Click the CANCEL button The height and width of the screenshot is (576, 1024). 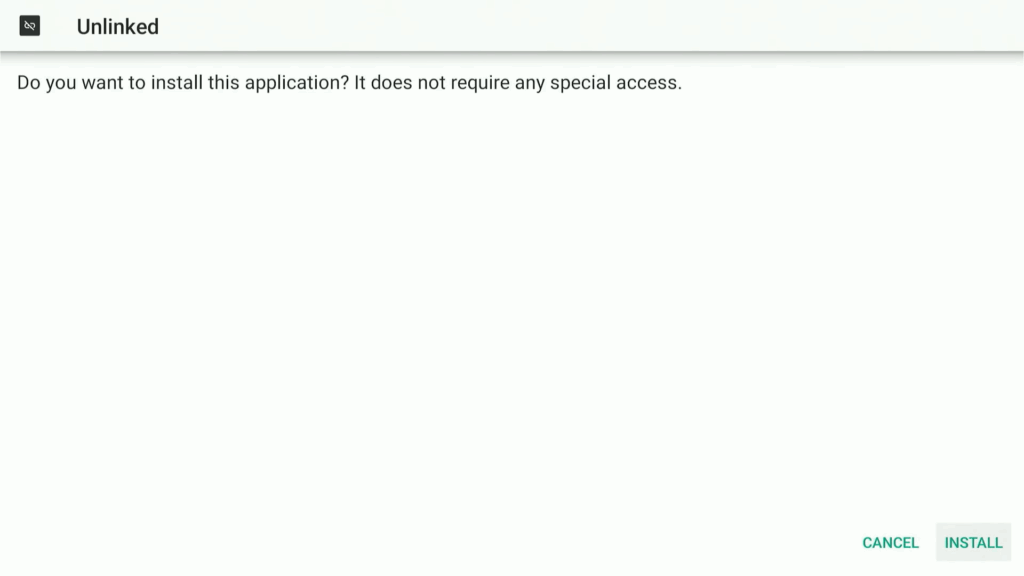890,542
